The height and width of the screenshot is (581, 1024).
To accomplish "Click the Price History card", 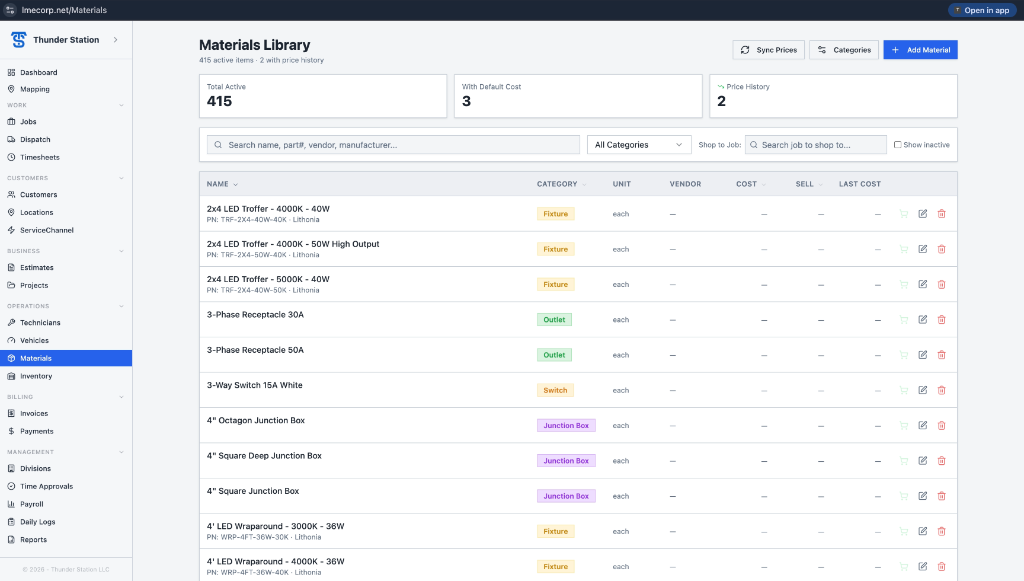I will click(x=833, y=96).
